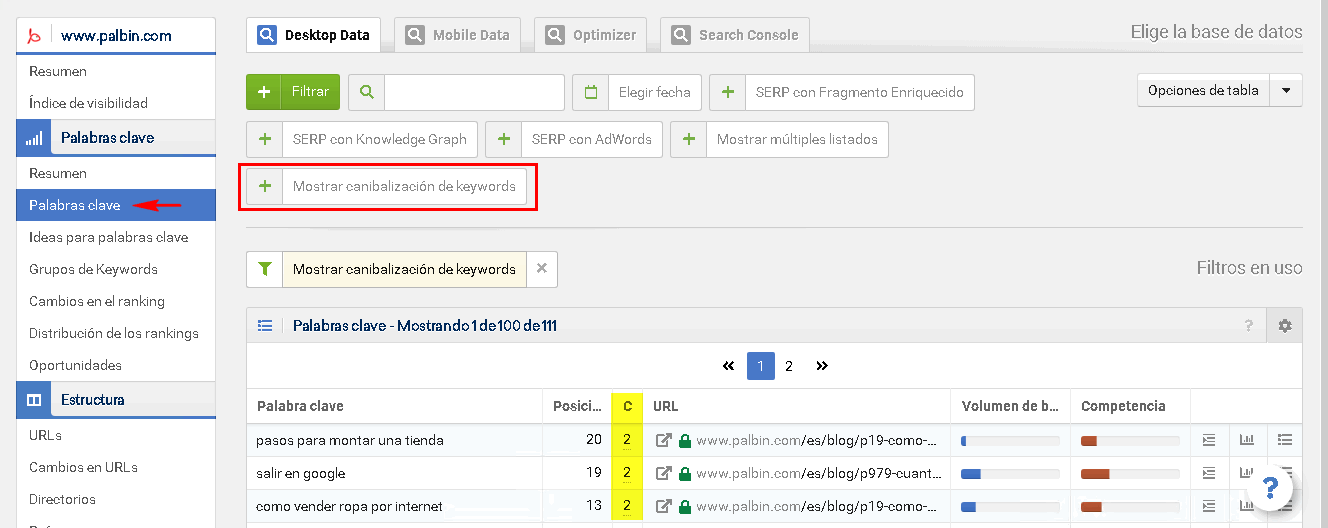The height and width of the screenshot is (528, 1328).
Task: Click chart icon in como vender ropa row
Action: pyautogui.click(x=1246, y=506)
